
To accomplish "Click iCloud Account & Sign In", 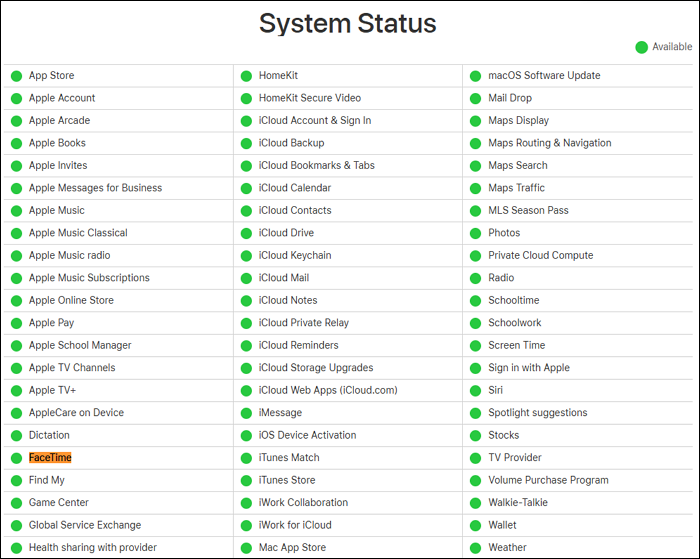I will (315, 121).
